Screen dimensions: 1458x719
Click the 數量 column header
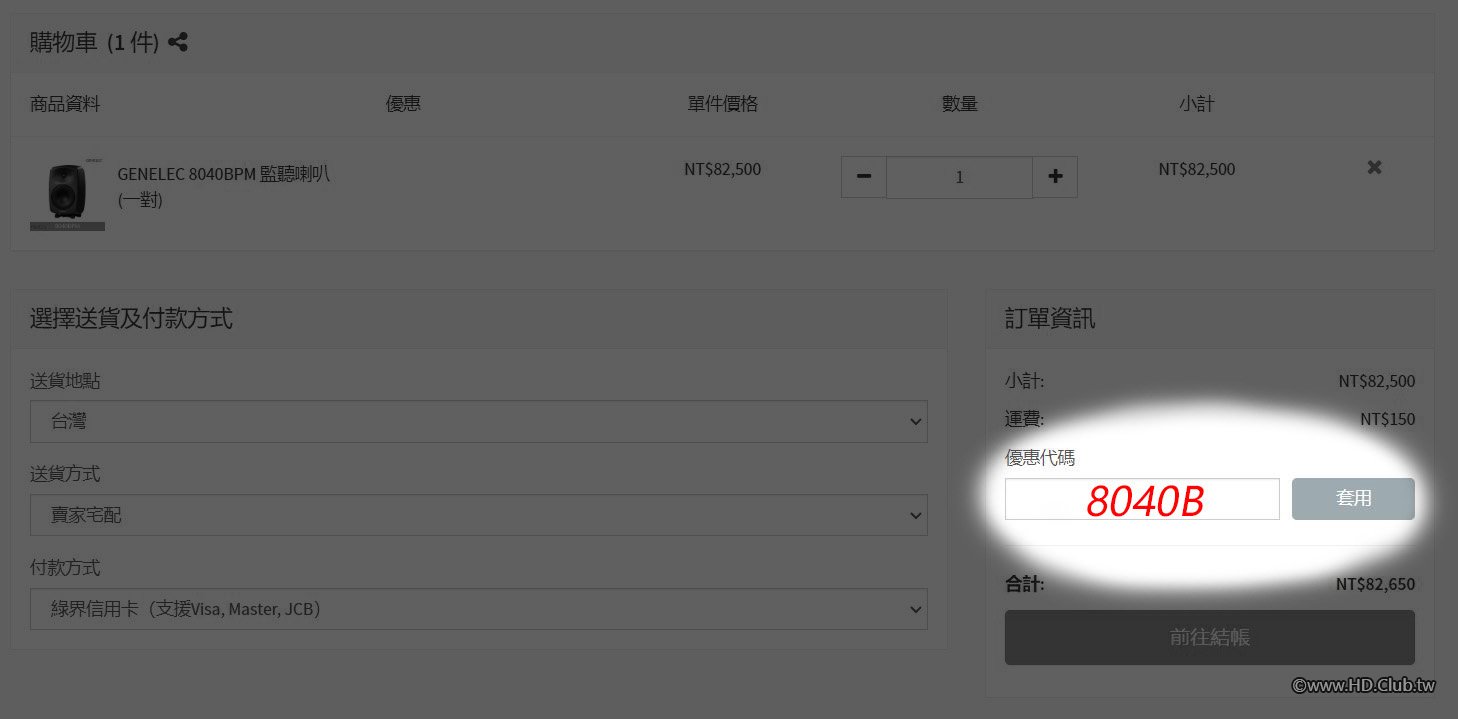tap(960, 104)
